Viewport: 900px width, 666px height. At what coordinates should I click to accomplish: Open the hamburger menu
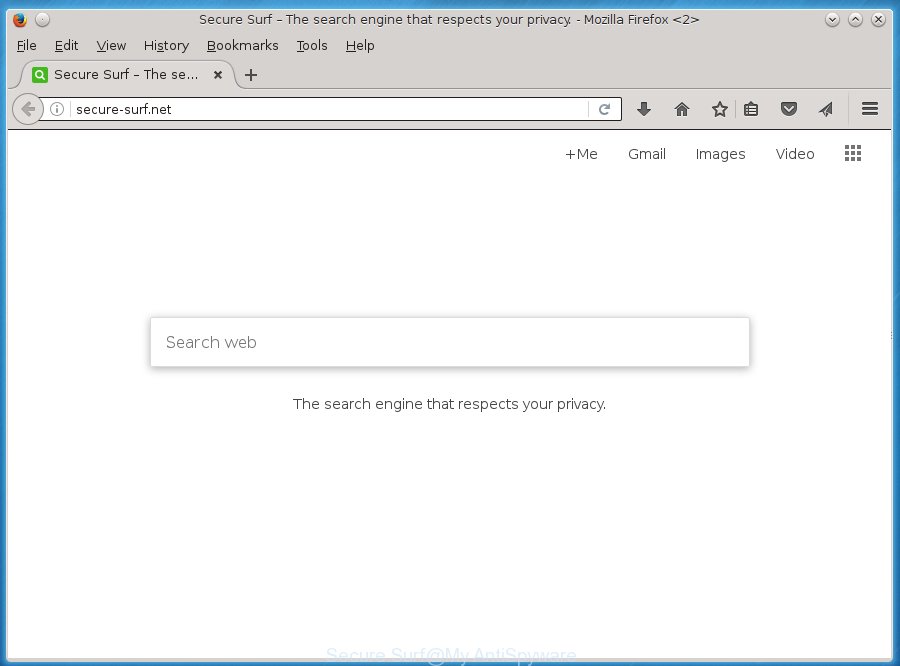coord(870,109)
